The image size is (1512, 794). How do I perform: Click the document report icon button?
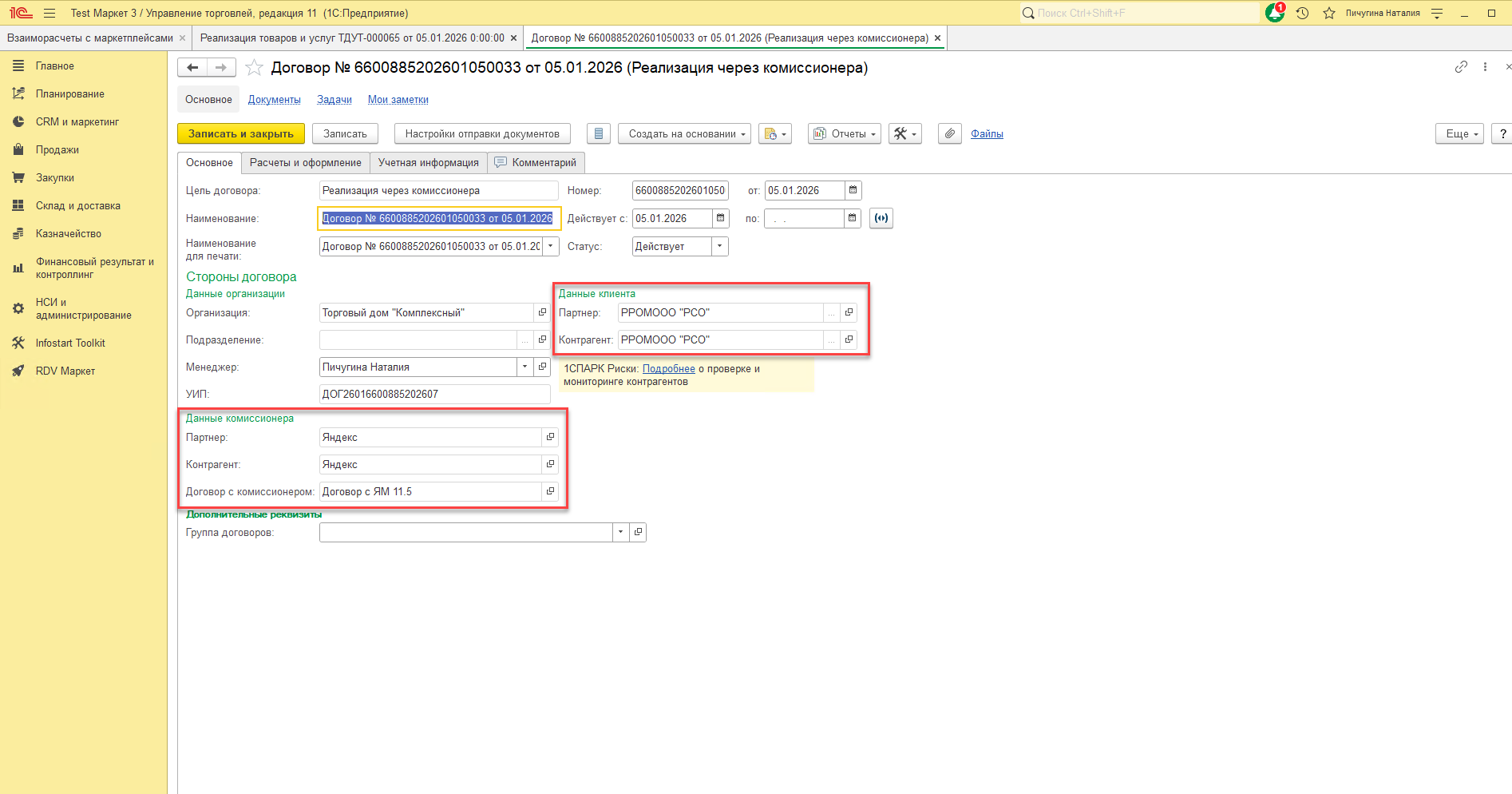599,133
